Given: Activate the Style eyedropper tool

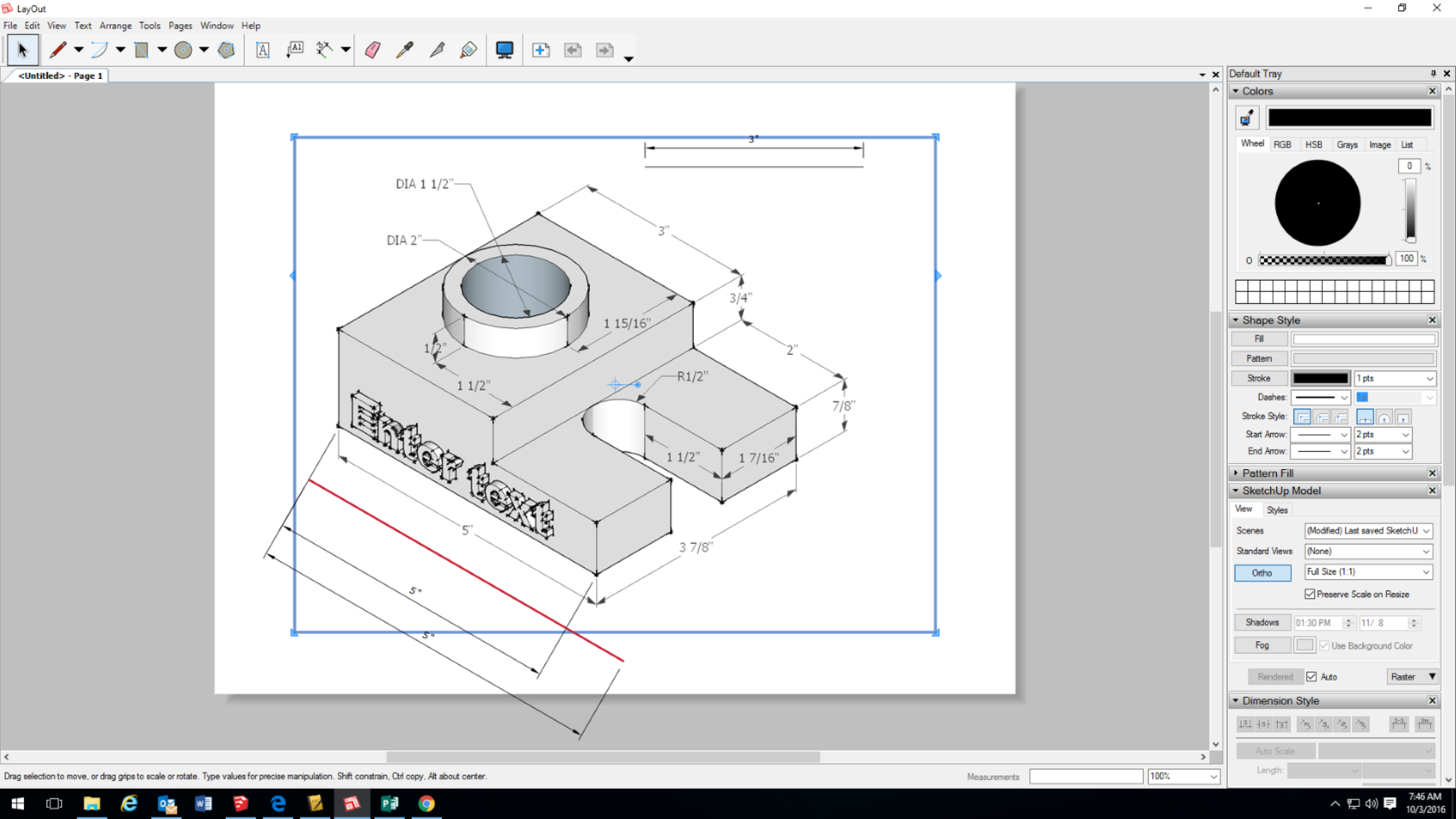Looking at the screenshot, I should (x=405, y=50).
